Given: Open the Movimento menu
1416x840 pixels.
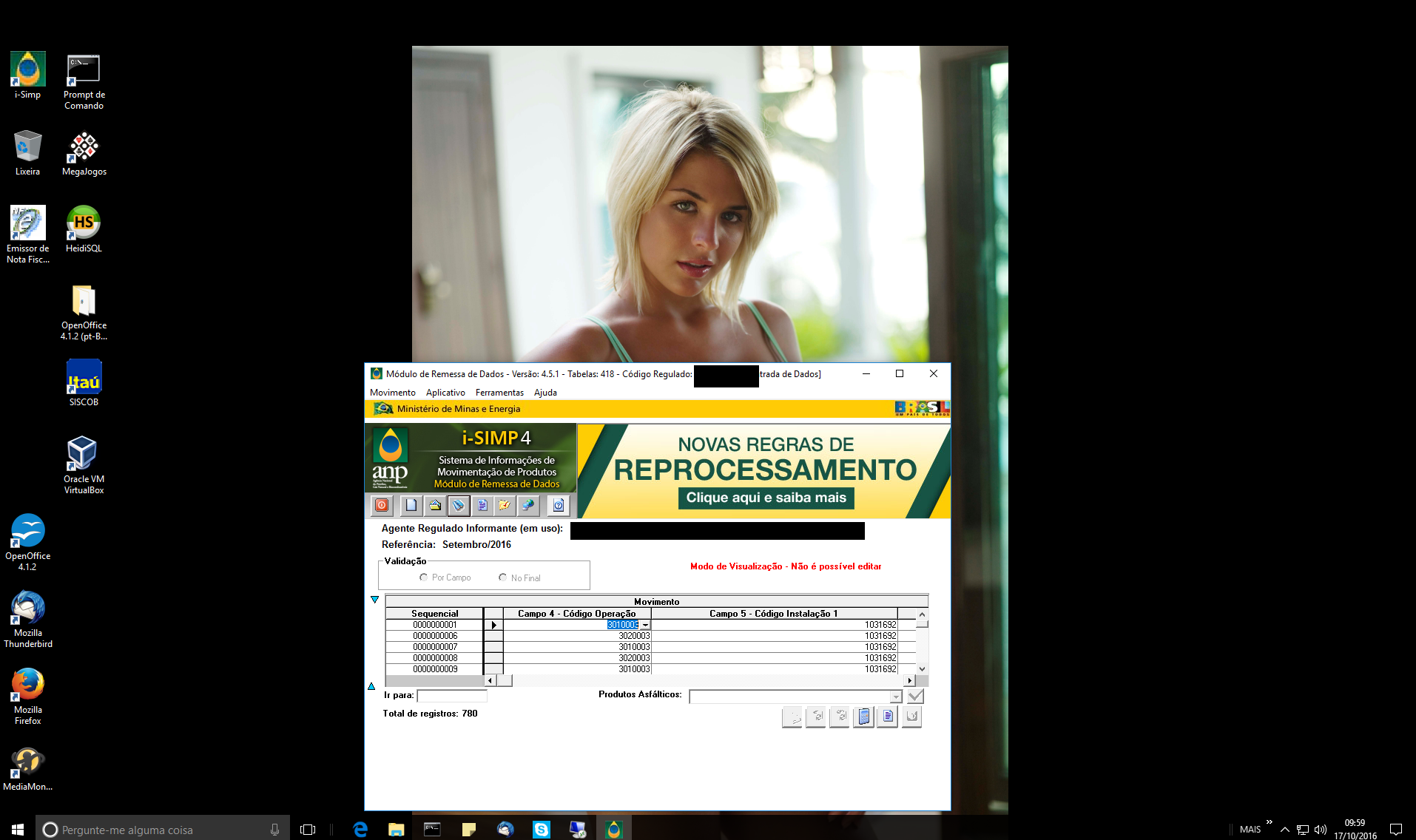Looking at the screenshot, I should pos(393,393).
